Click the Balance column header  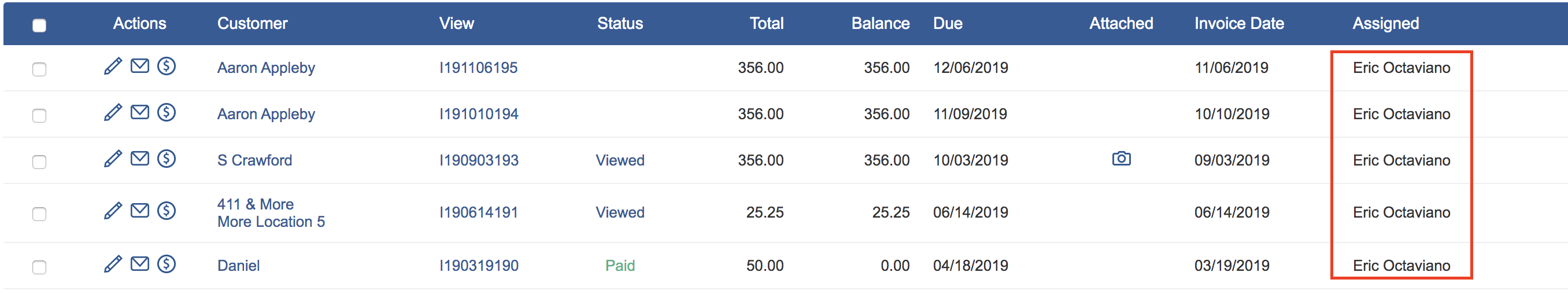(x=880, y=23)
